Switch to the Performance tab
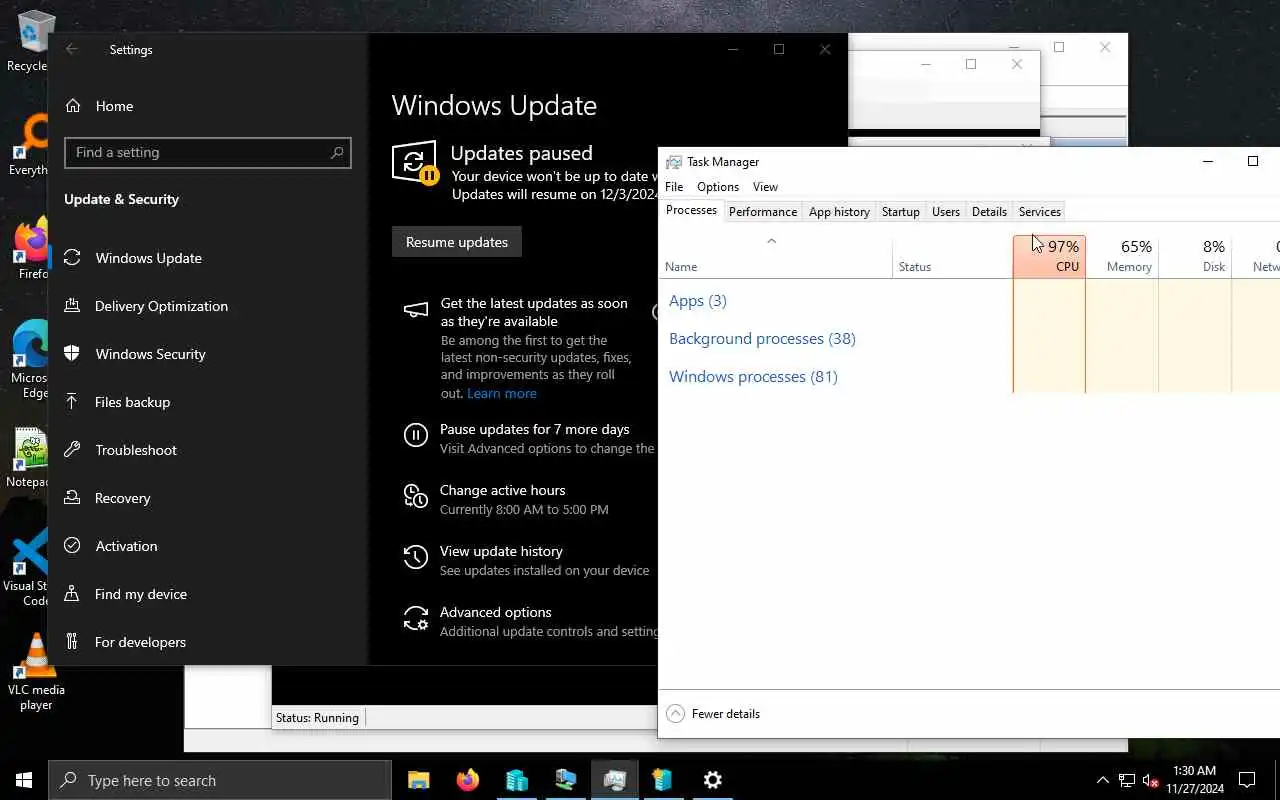 click(x=763, y=212)
